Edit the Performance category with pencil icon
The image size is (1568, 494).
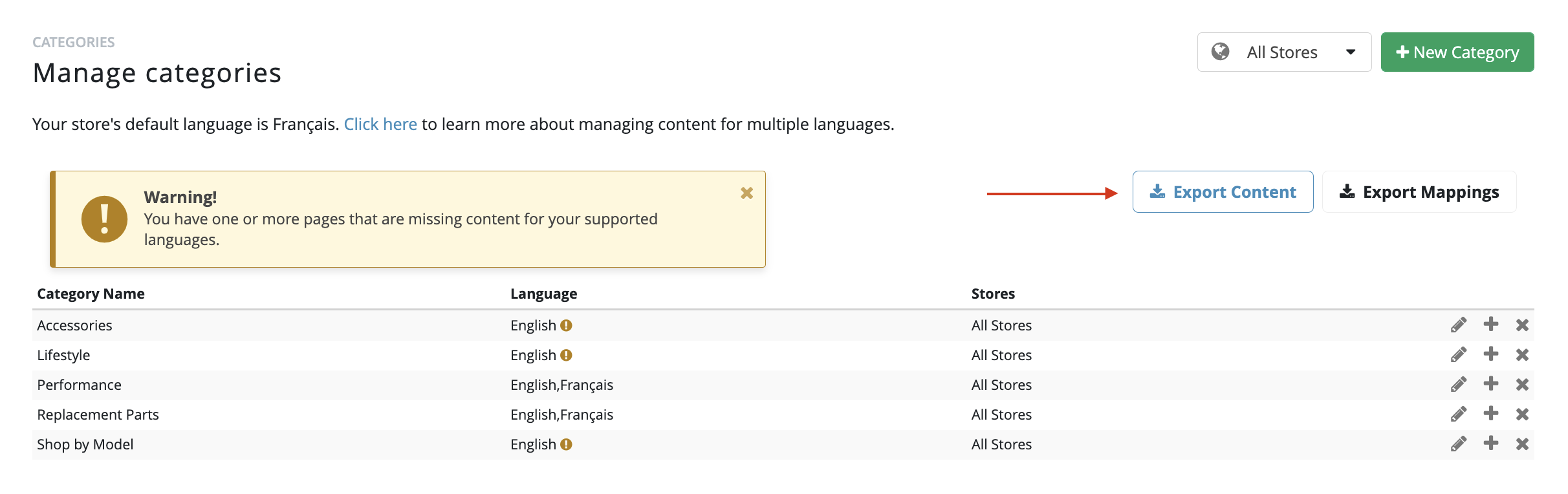pos(1459,384)
